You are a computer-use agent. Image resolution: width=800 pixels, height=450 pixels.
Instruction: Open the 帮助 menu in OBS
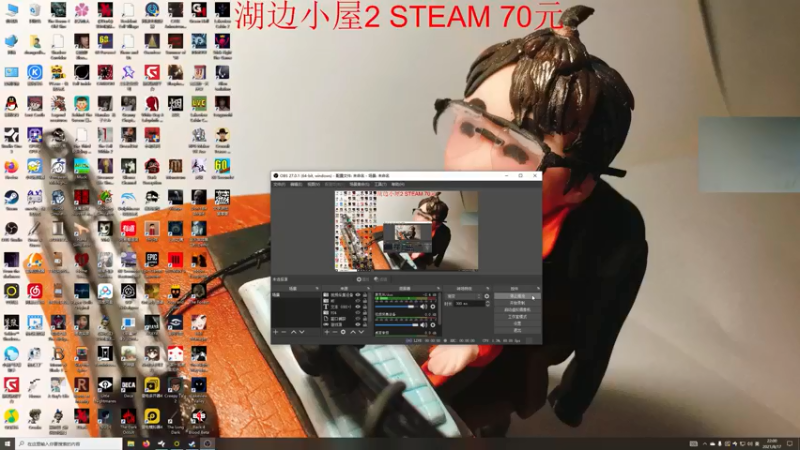(397, 184)
